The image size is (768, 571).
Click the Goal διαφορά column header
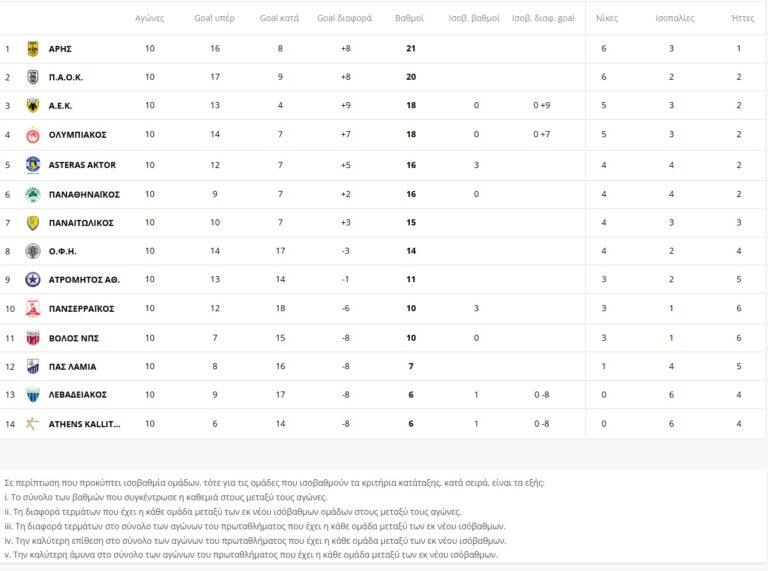click(345, 18)
